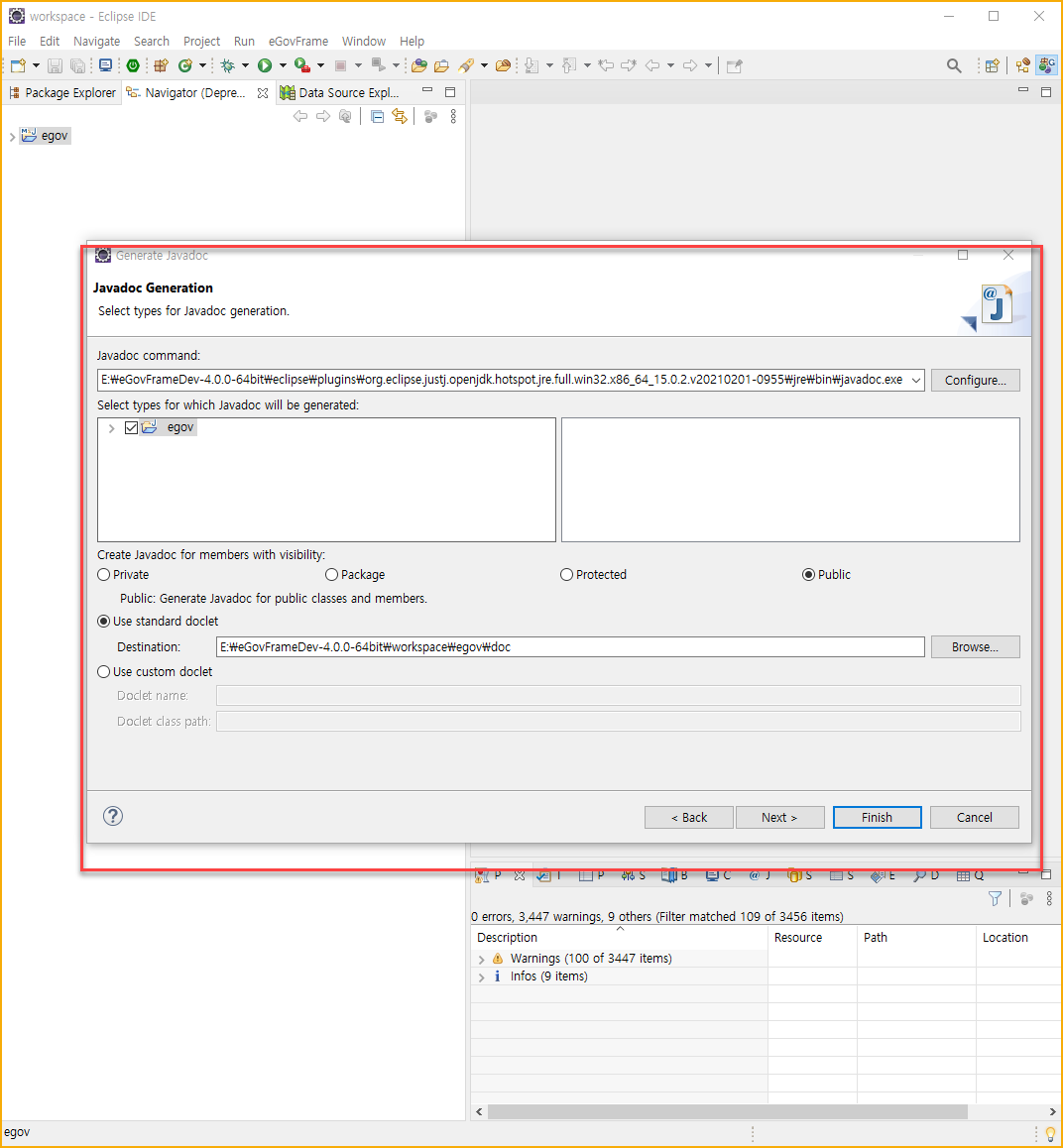The width and height of the screenshot is (1063, 1148).
Task: Click the Location column header in Problems
Action: pos(1018,937)
